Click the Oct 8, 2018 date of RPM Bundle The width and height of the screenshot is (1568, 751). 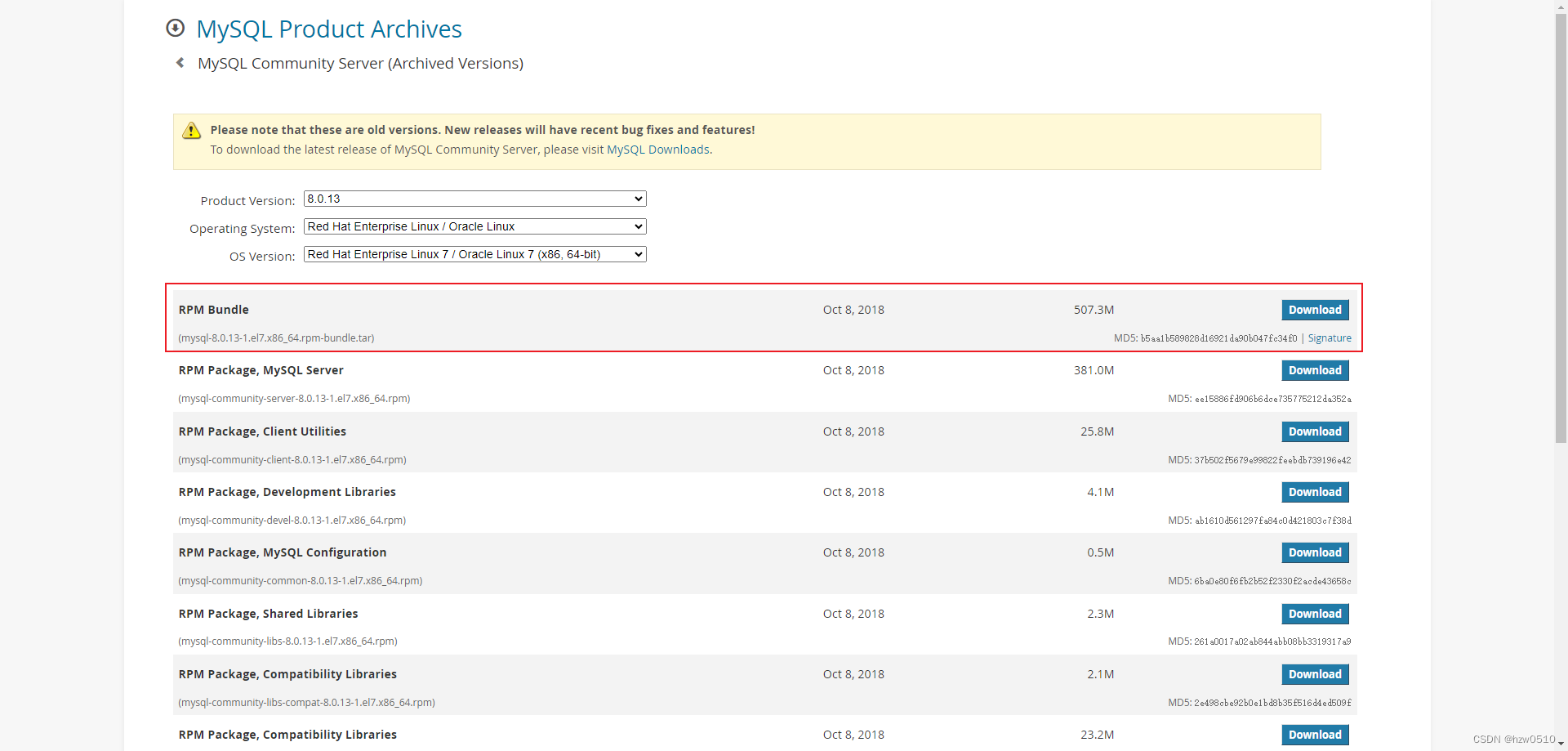tap(853, 310)
